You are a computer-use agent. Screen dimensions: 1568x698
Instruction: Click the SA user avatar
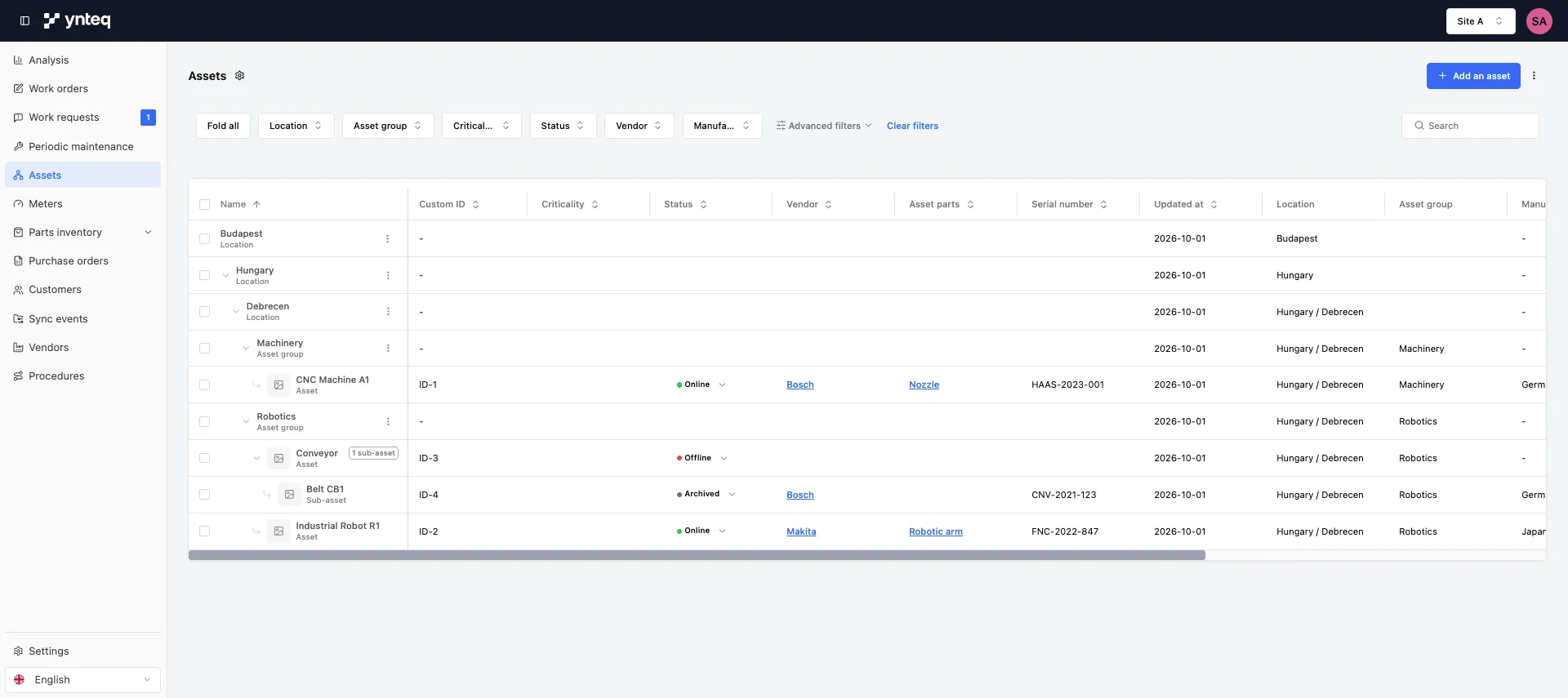click(1539, 21)
